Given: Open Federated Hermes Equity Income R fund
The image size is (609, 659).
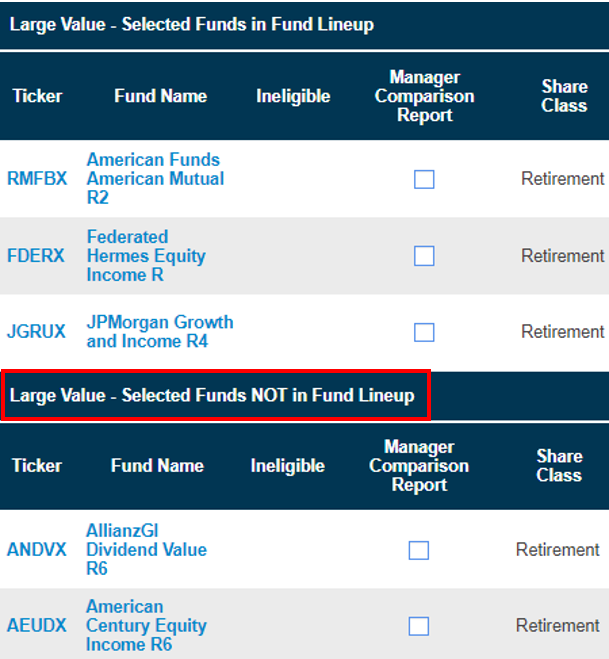Looking at the screenshot, I should click(x=146, y=256).
